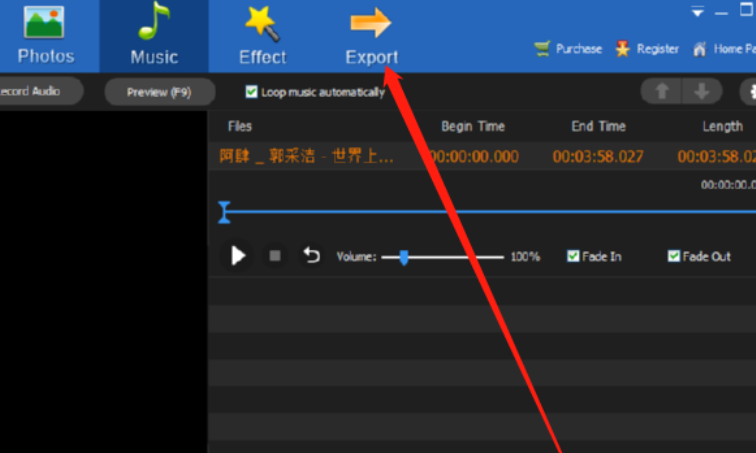This screenshot has width=756, height=453.
Task: Open the Effect tab
Action: [262, 36]
